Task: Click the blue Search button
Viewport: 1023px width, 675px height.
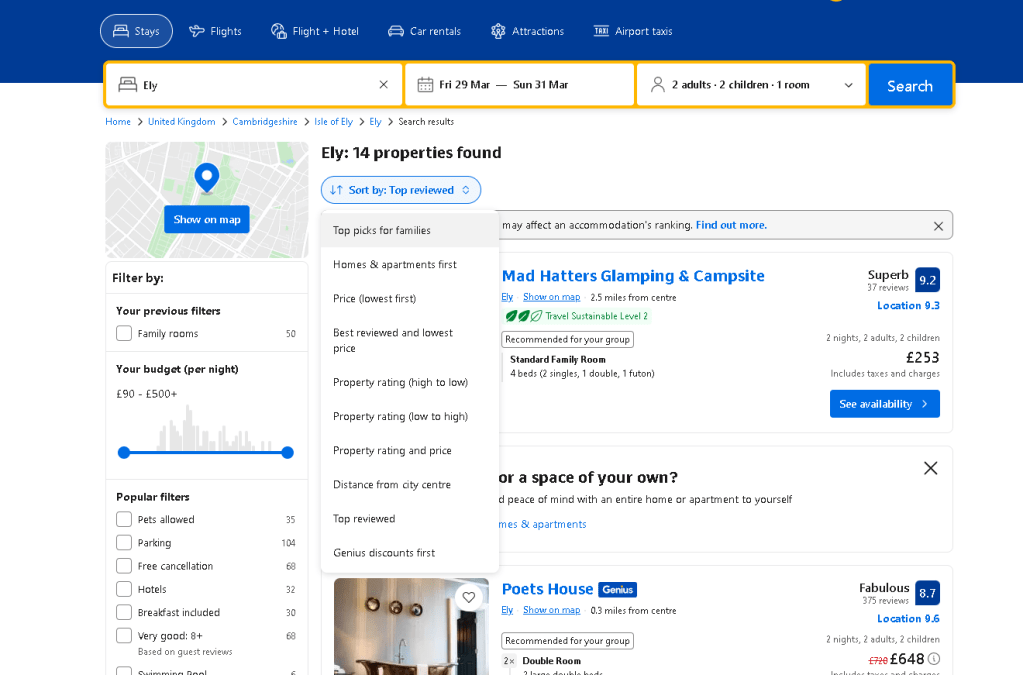Action: click(909, 85)
